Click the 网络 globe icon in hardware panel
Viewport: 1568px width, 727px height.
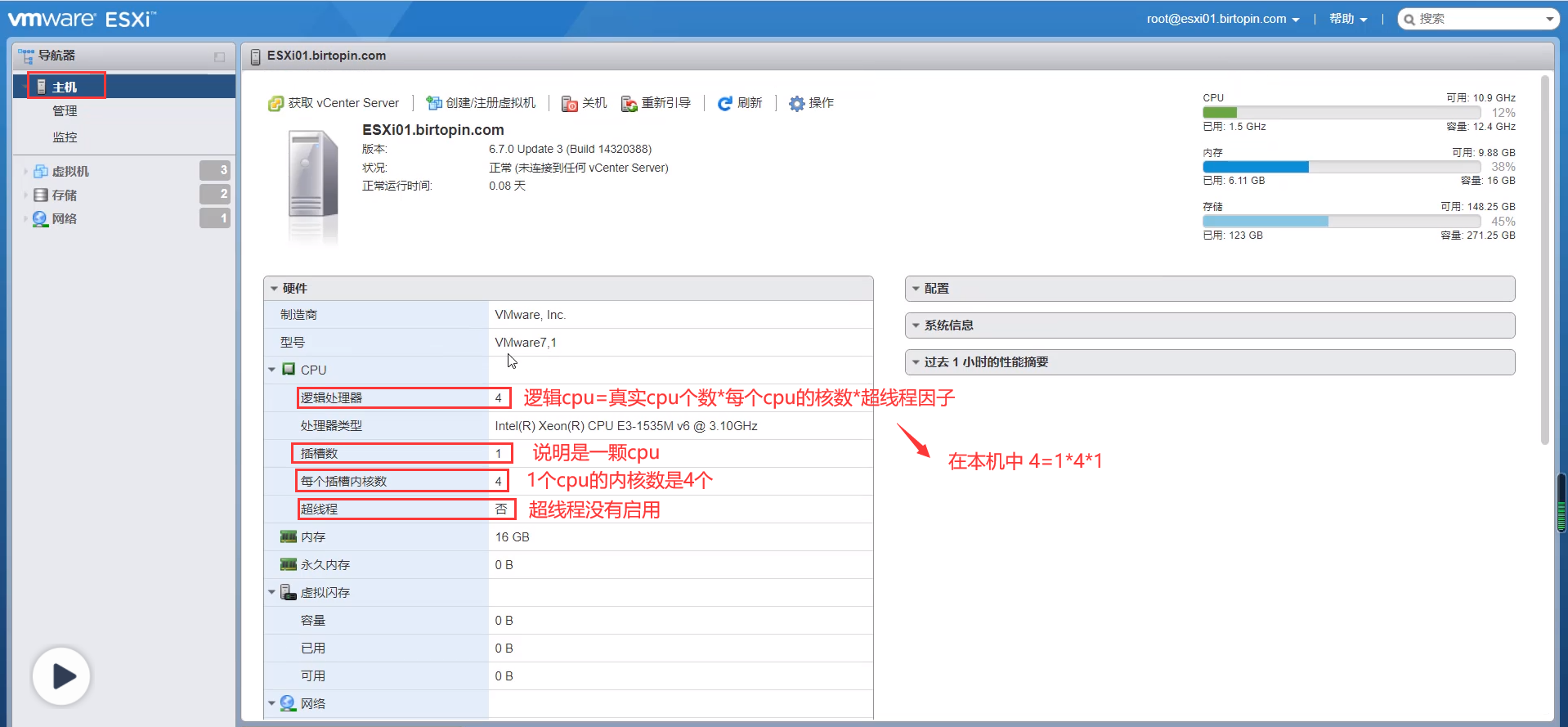288,703
